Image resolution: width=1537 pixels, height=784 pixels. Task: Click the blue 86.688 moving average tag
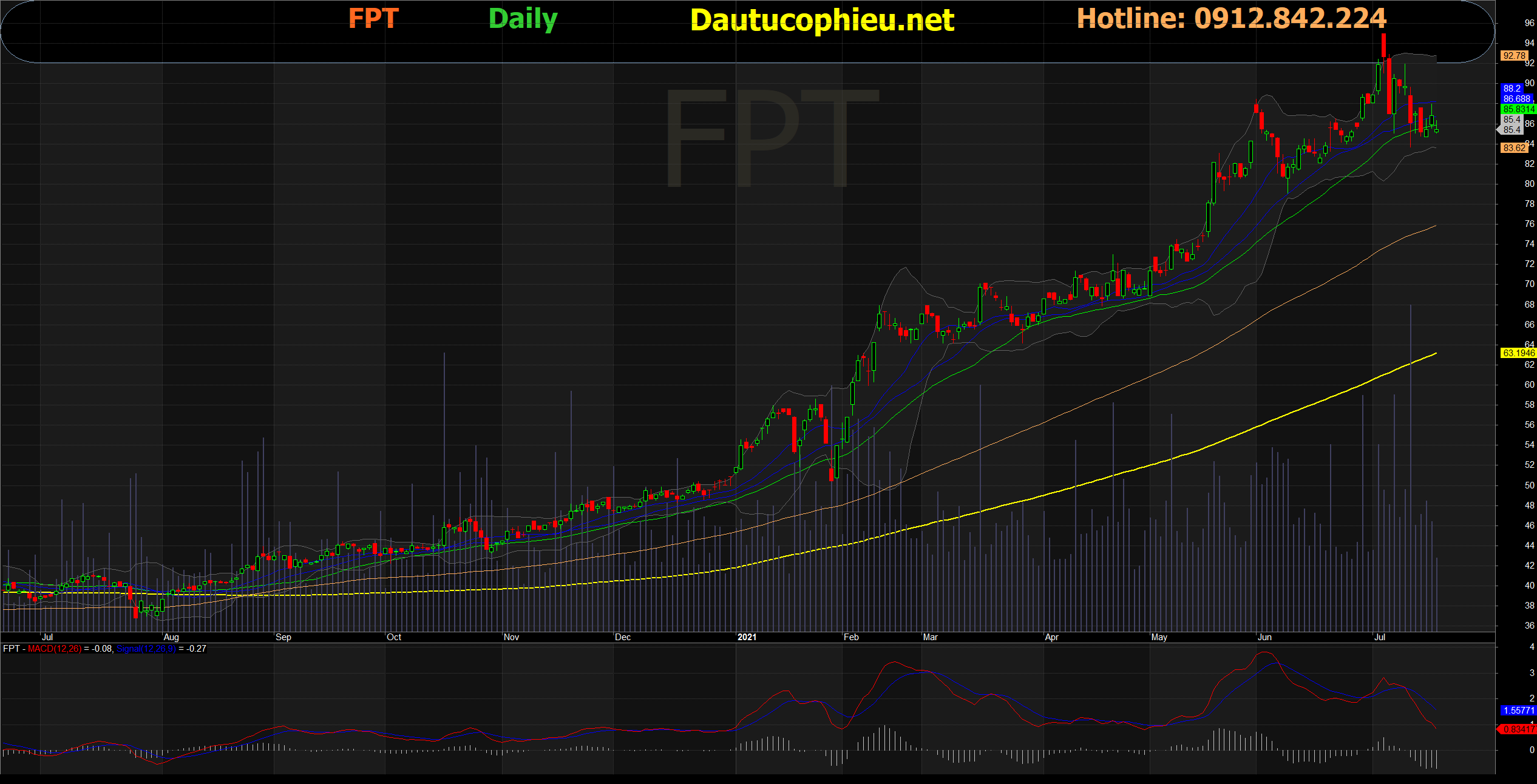click(1516, 99)
